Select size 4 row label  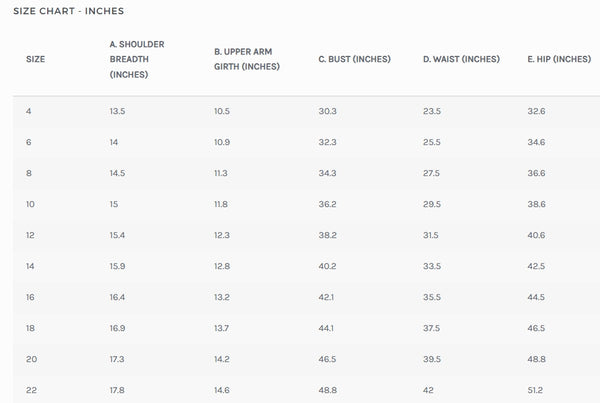click(29, 111)
